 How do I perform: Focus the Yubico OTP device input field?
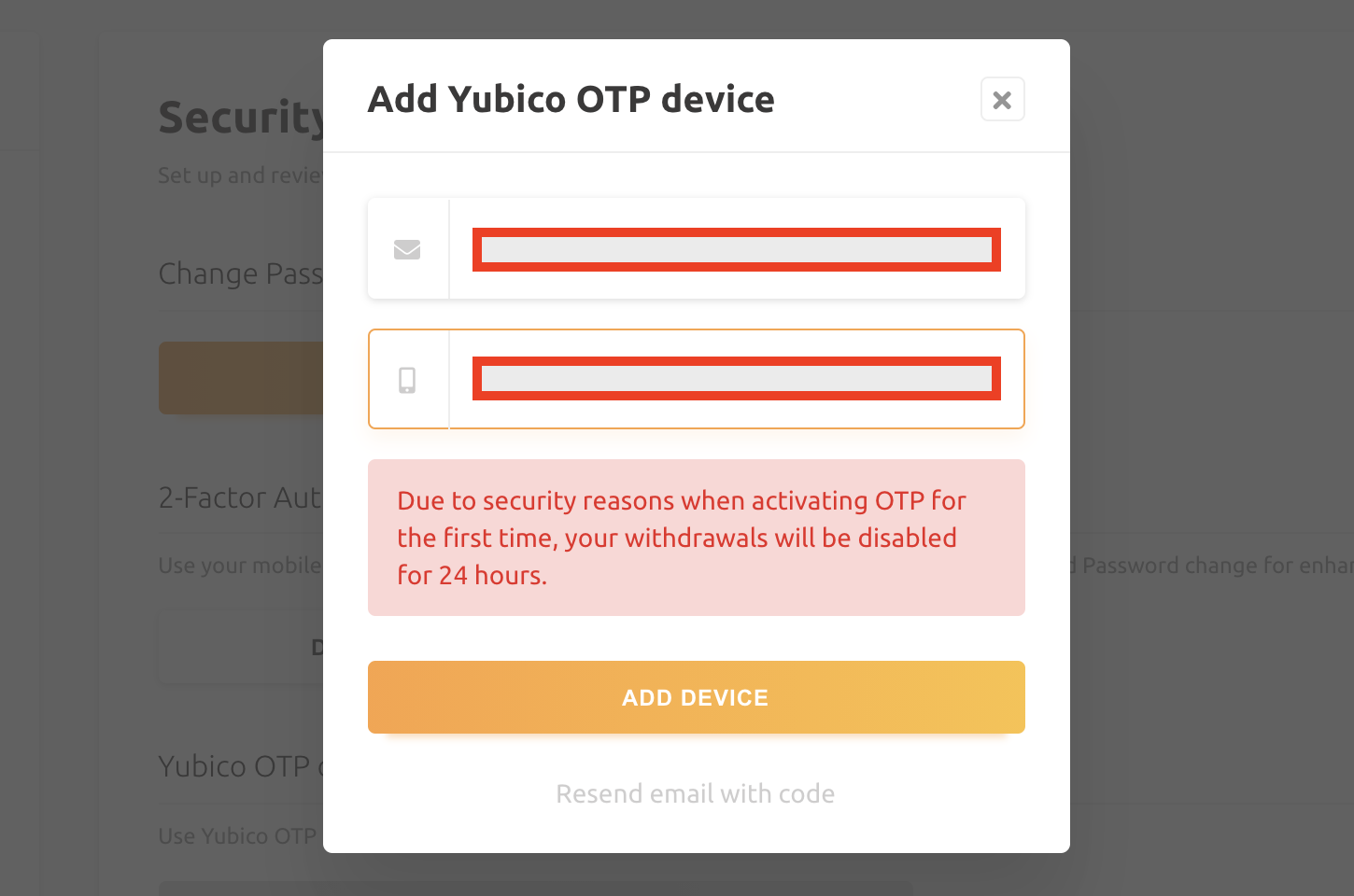point(737,379)
